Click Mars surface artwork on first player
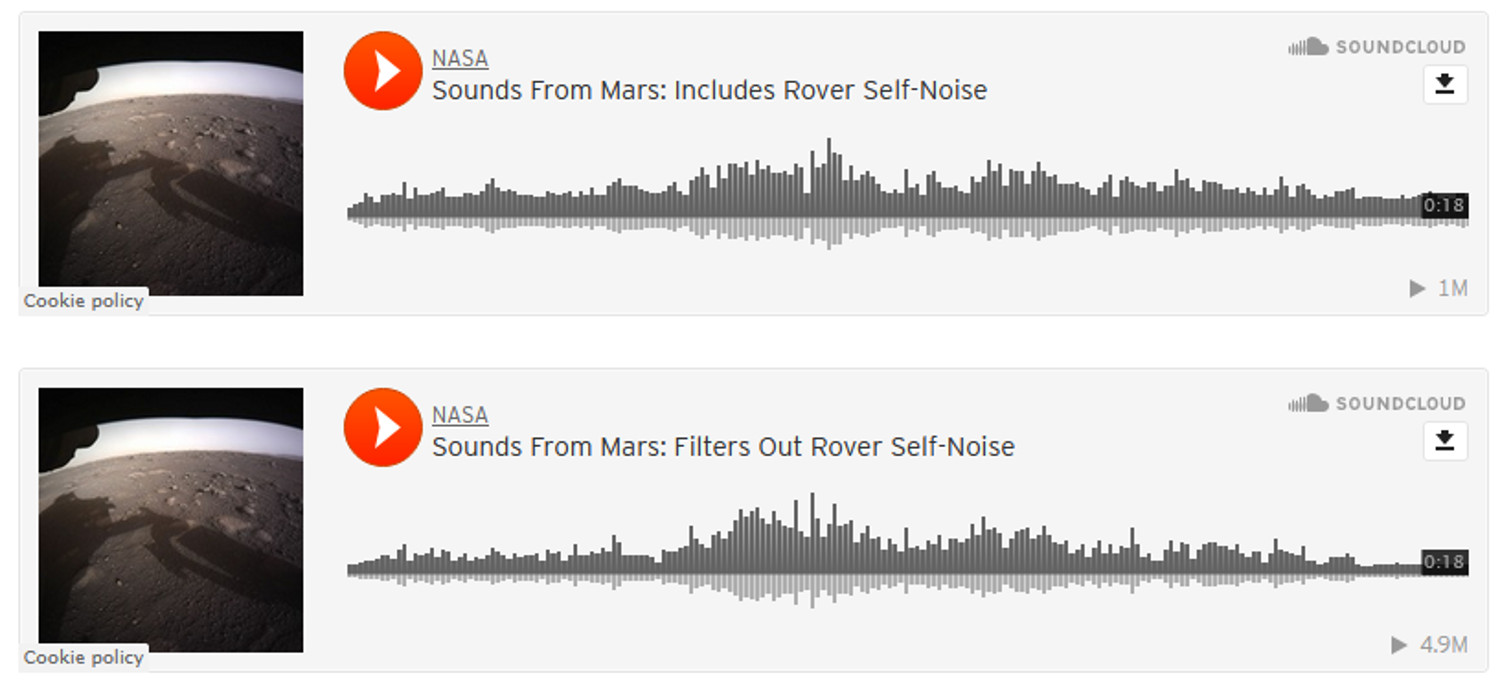 (x=171, y=163)
